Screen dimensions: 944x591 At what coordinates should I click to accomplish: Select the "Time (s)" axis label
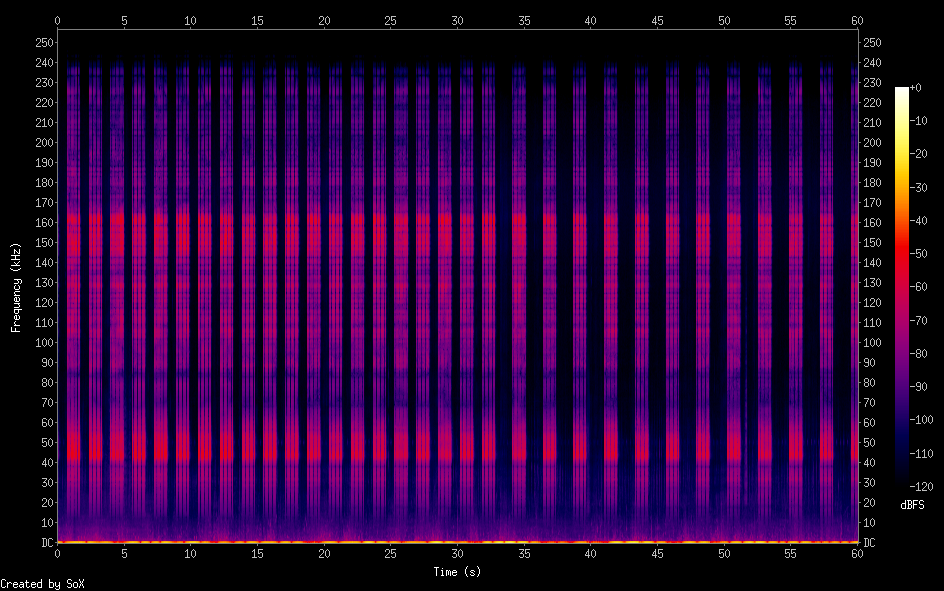[458, 572]
